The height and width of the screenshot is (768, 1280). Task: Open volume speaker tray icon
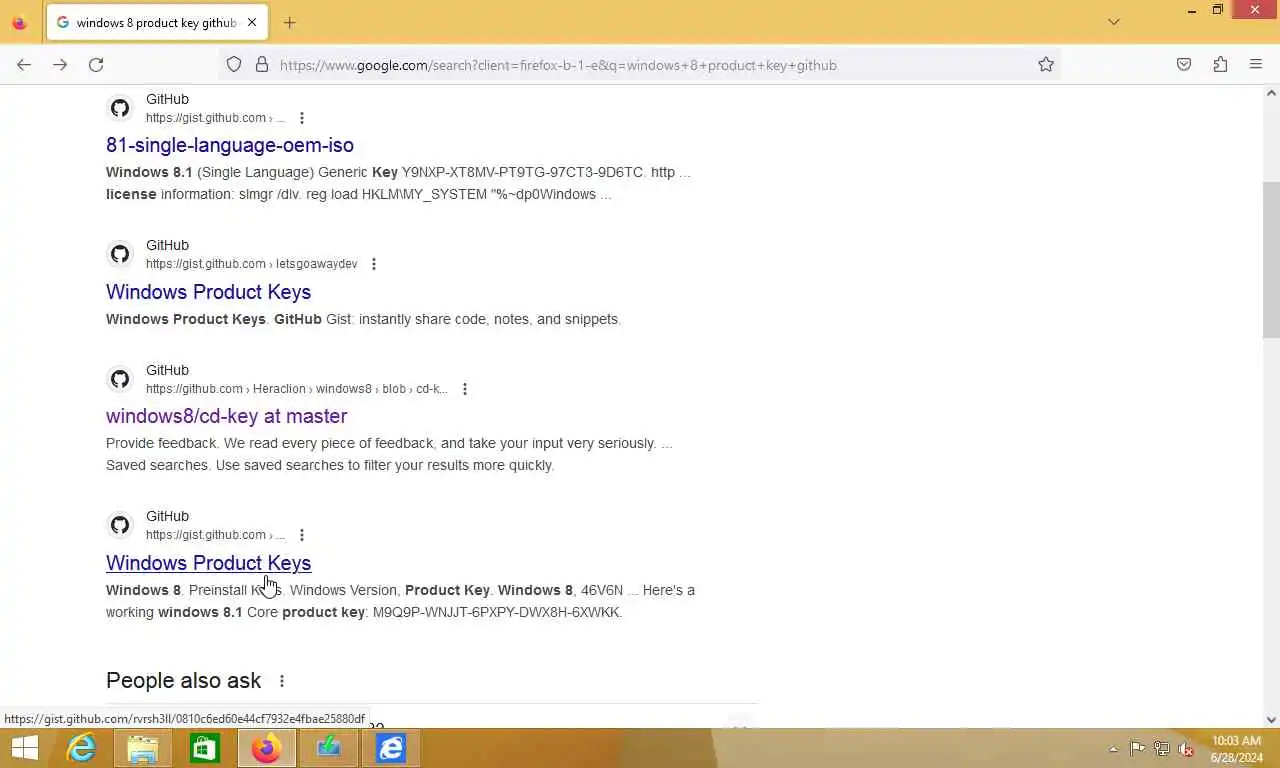[x=1186, y=749]
